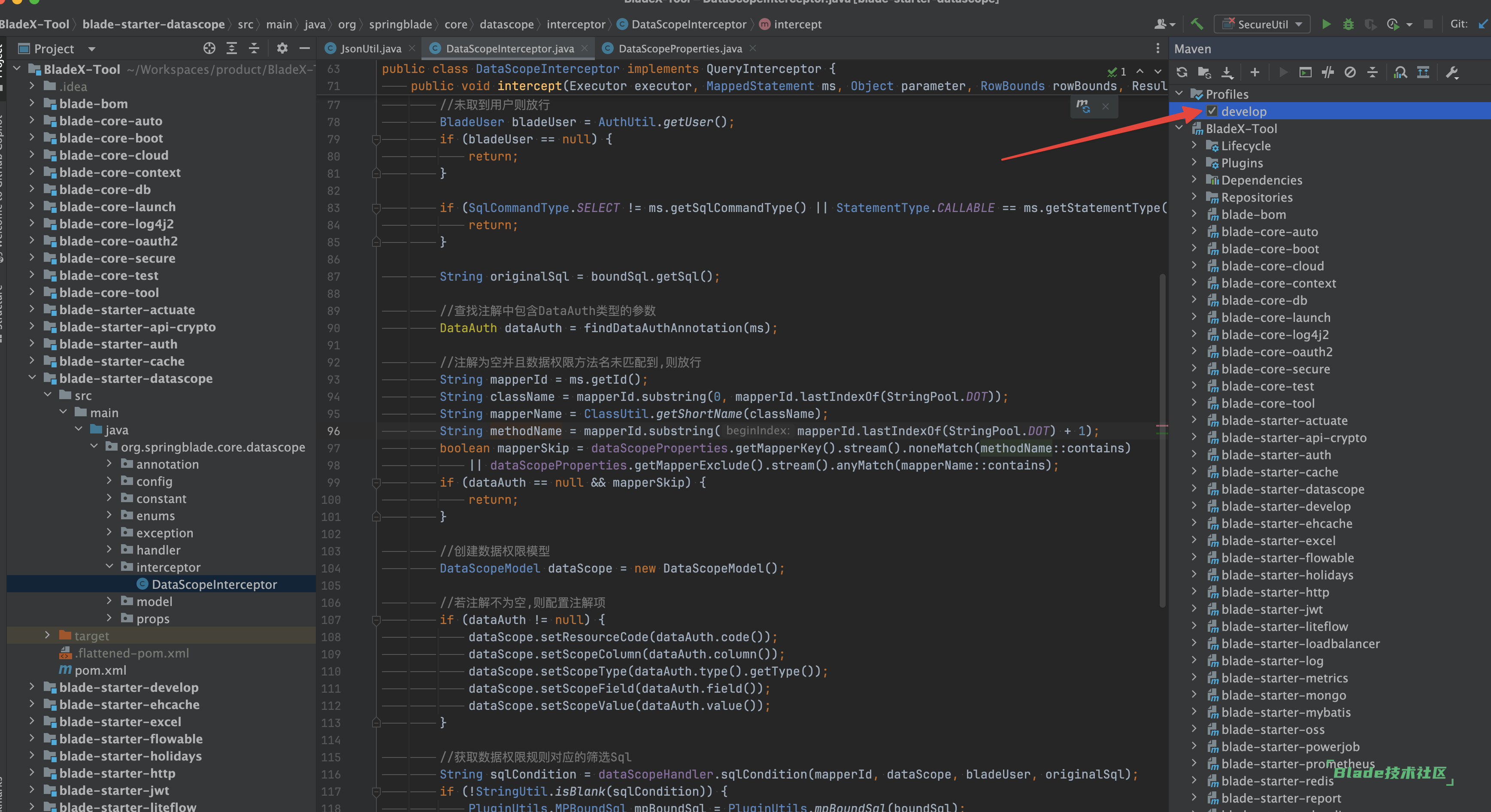This screenshot has height=812, width=1491.
Task: Reload all Maven projects
Action: (1182, 73)
